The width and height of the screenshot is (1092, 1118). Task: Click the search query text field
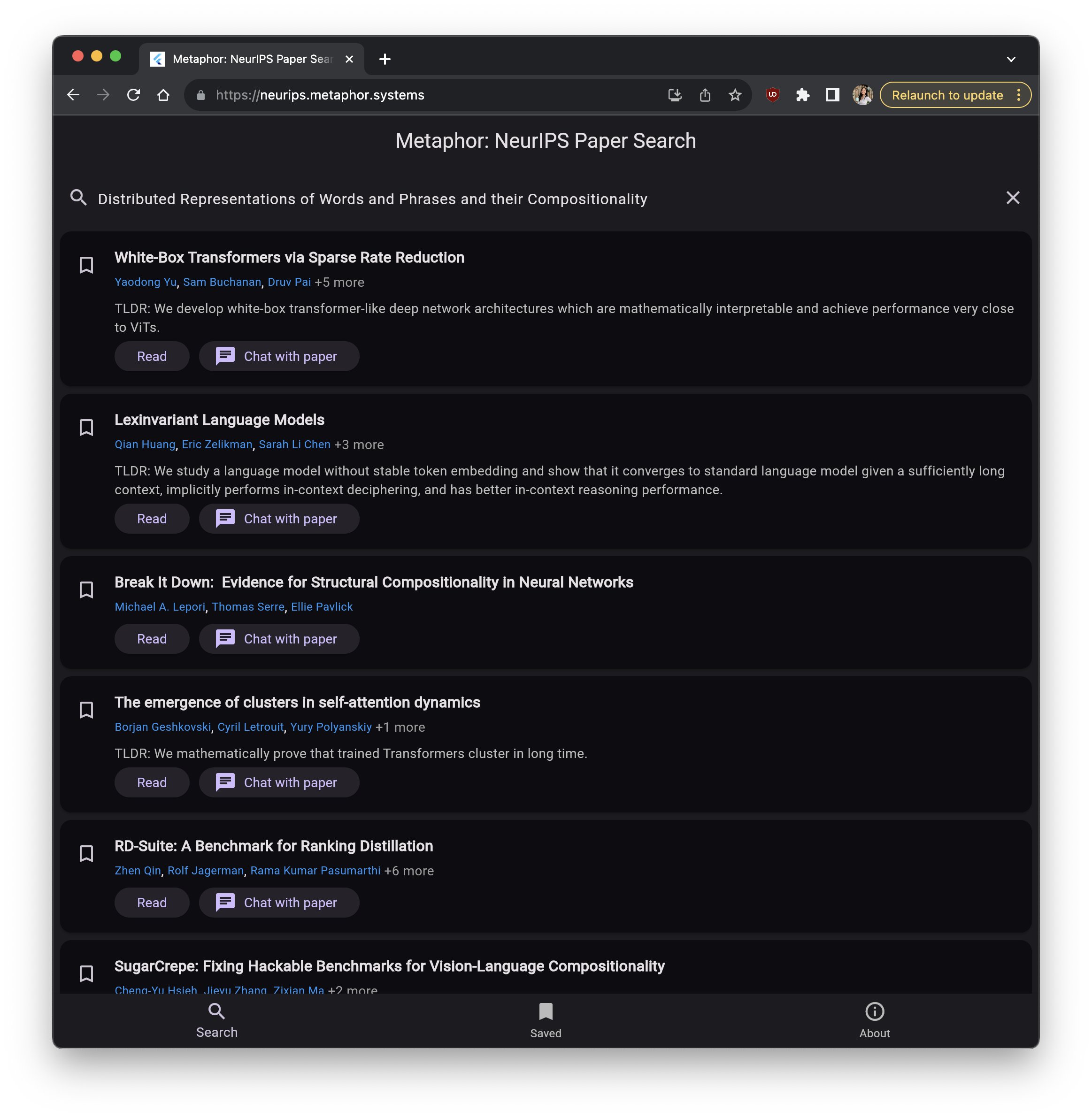(372, 199)
